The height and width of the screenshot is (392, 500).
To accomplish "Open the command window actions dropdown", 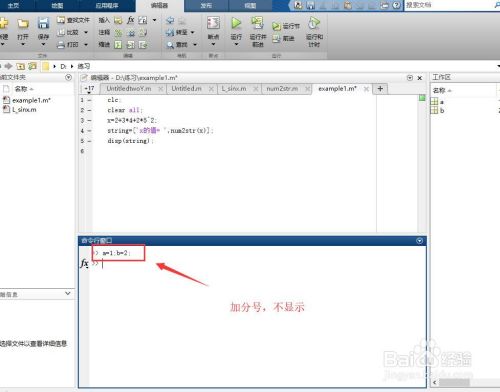I will click(420, 240).
